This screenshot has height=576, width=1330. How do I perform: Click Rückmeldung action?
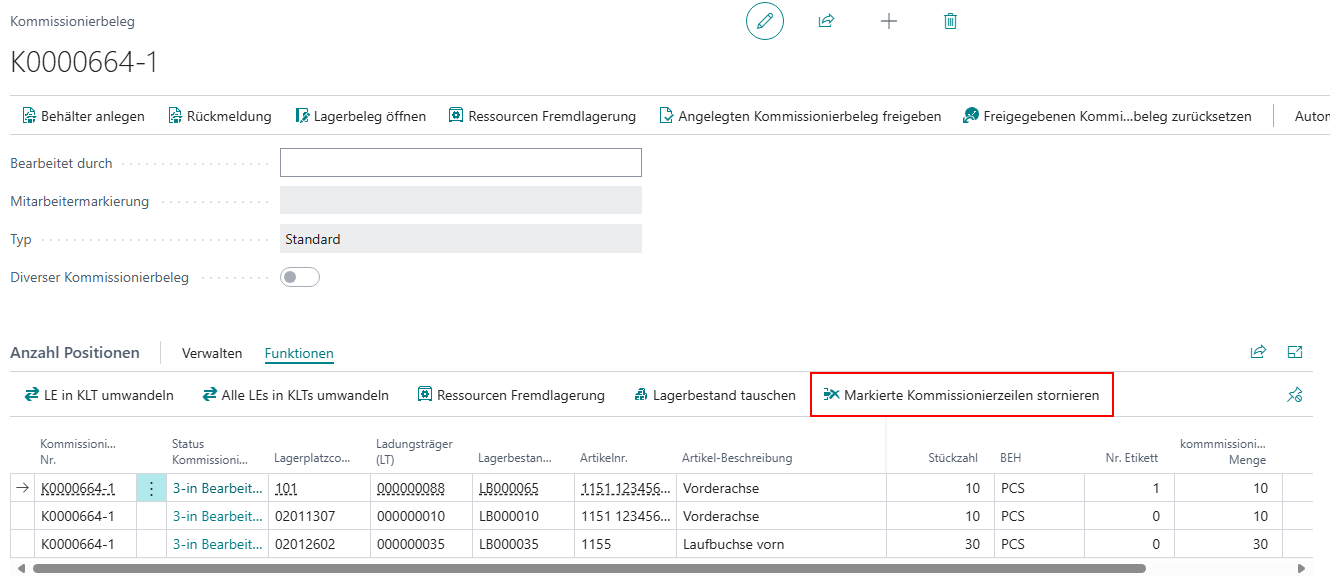click(x=219, y=116)
